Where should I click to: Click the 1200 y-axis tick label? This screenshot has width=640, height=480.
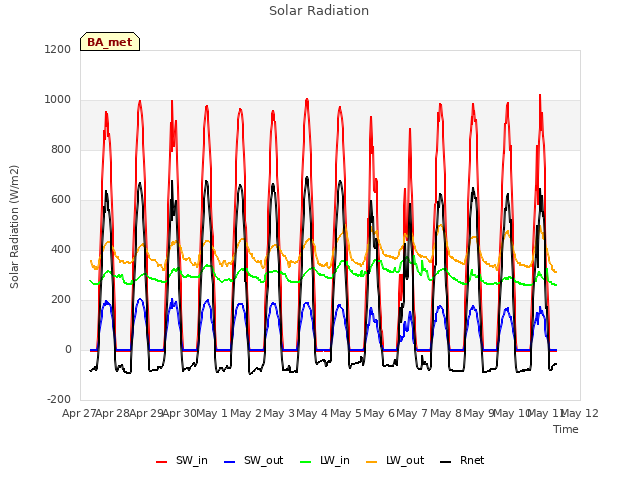[x=58, y=49]
